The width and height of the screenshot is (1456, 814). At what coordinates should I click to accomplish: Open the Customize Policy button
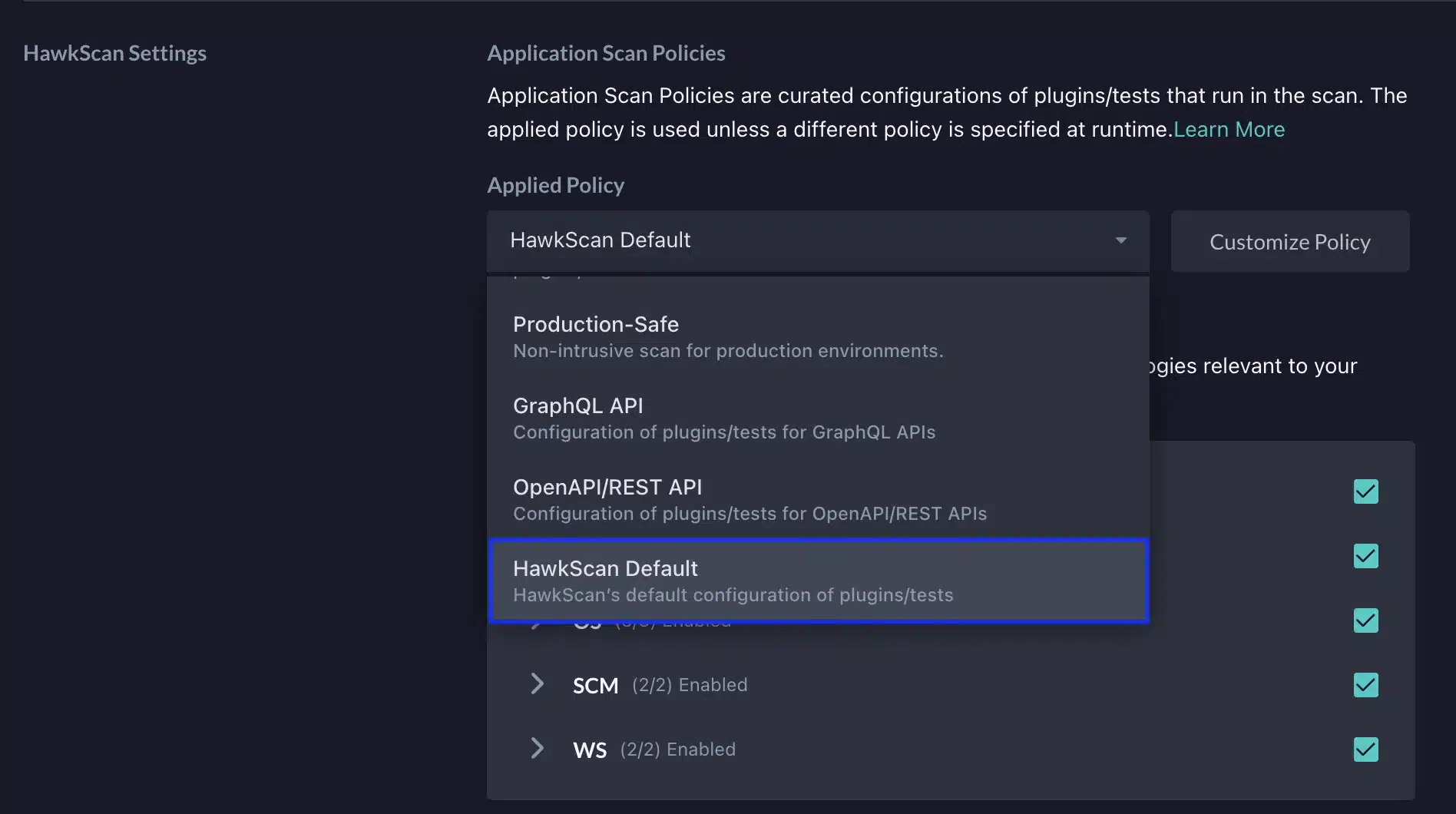(1289, 241)
